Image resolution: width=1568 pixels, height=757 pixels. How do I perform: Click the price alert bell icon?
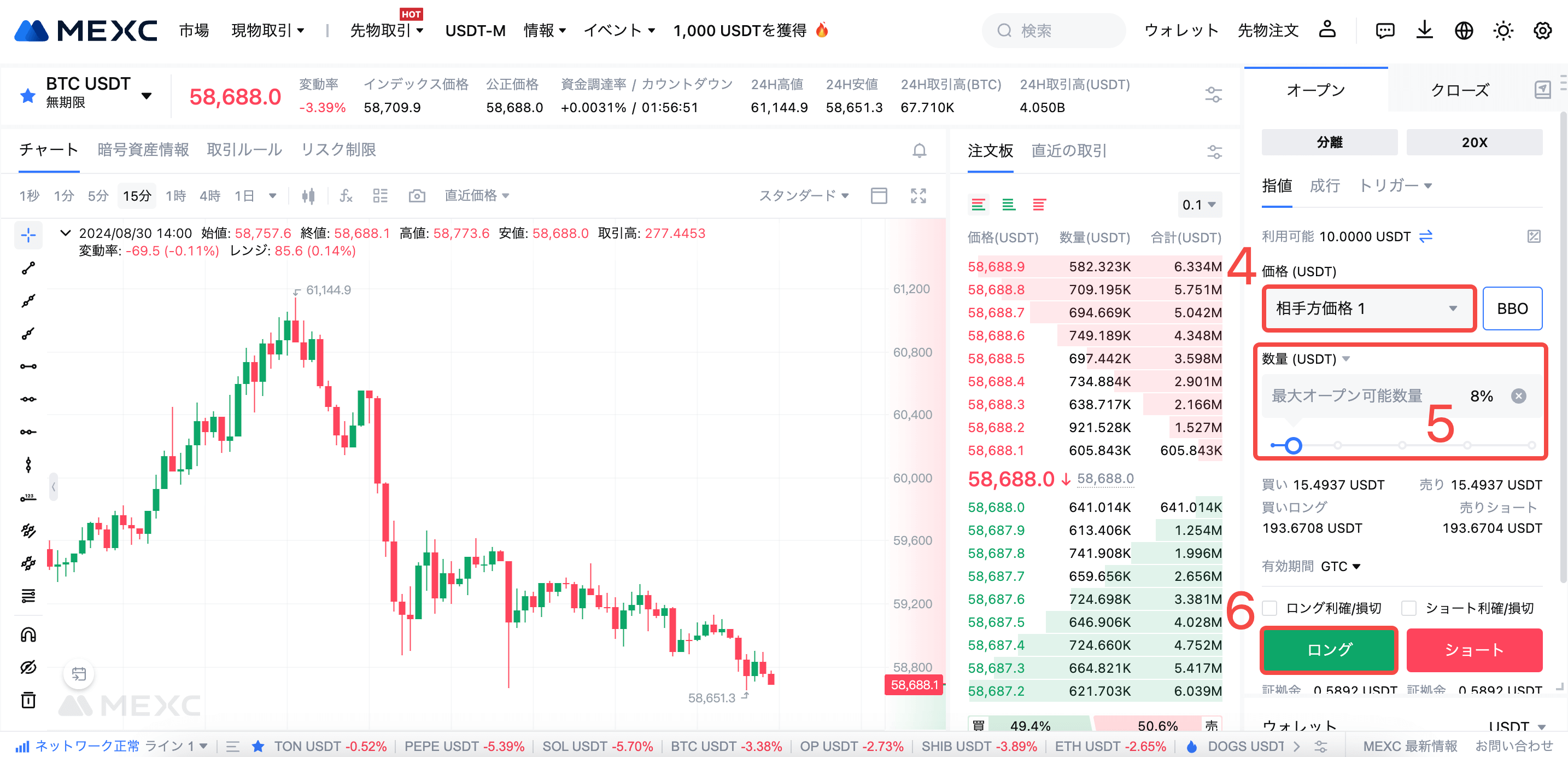[x=919, y=150]
